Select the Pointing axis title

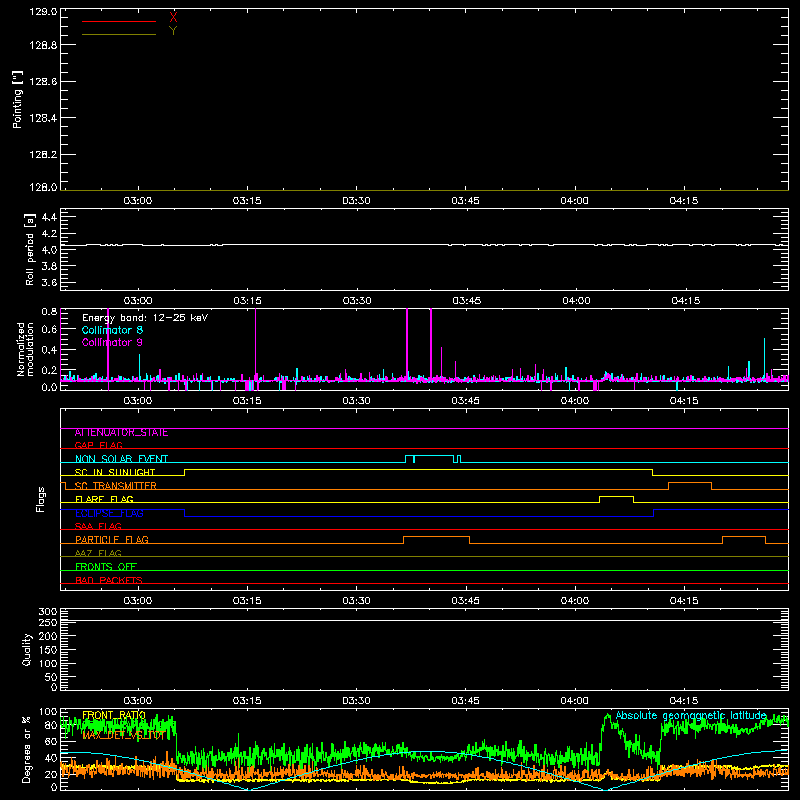(x=18, y=99)
